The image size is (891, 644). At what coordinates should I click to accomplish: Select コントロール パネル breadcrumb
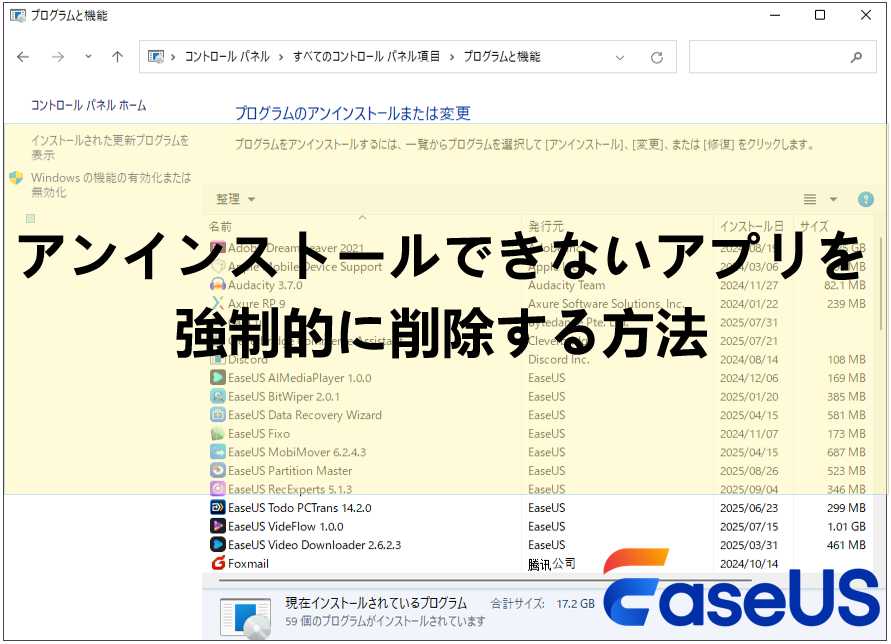point(227,56)
